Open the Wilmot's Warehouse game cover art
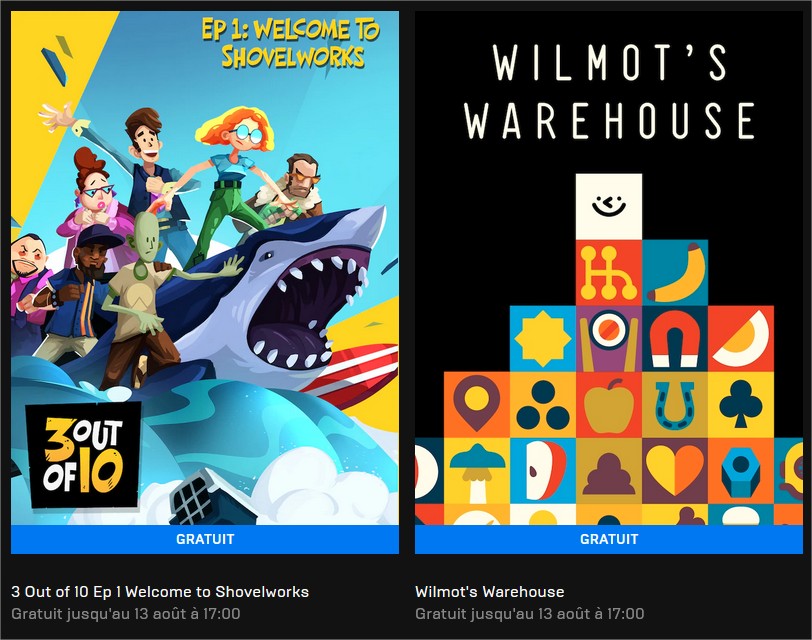The height and width of the screenshot is (640, 812). (609, 268)
